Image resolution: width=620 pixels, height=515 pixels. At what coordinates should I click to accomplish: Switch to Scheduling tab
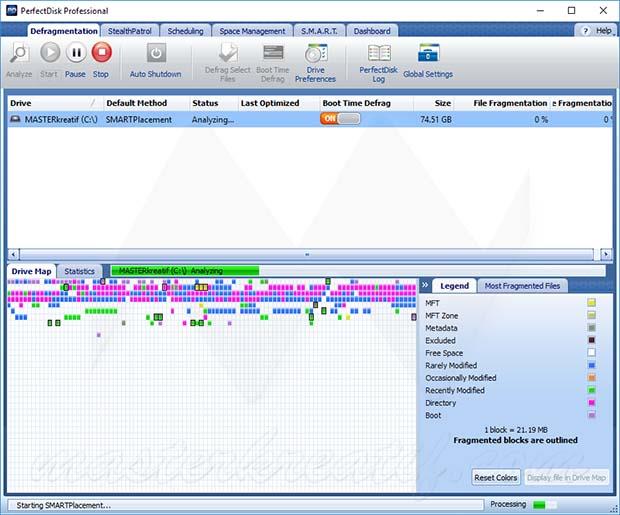(185, 31)
